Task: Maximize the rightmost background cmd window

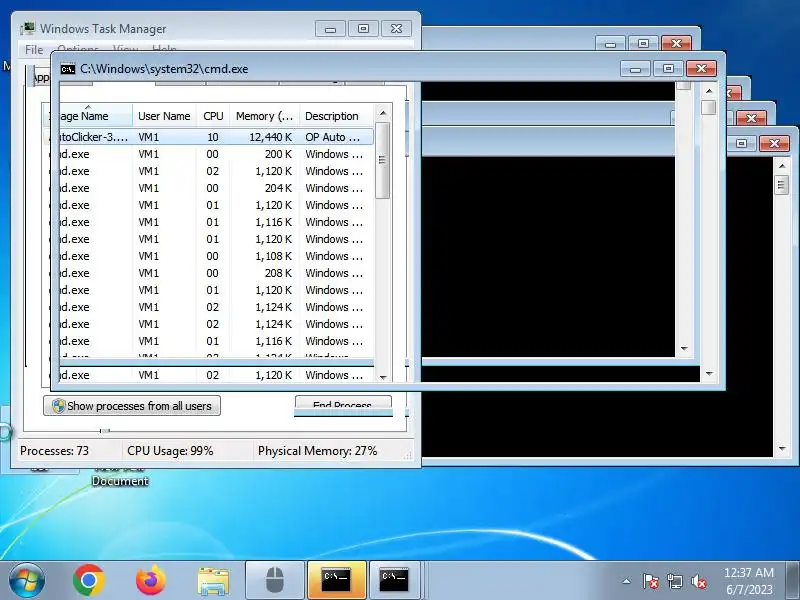Action: (741, 143)
